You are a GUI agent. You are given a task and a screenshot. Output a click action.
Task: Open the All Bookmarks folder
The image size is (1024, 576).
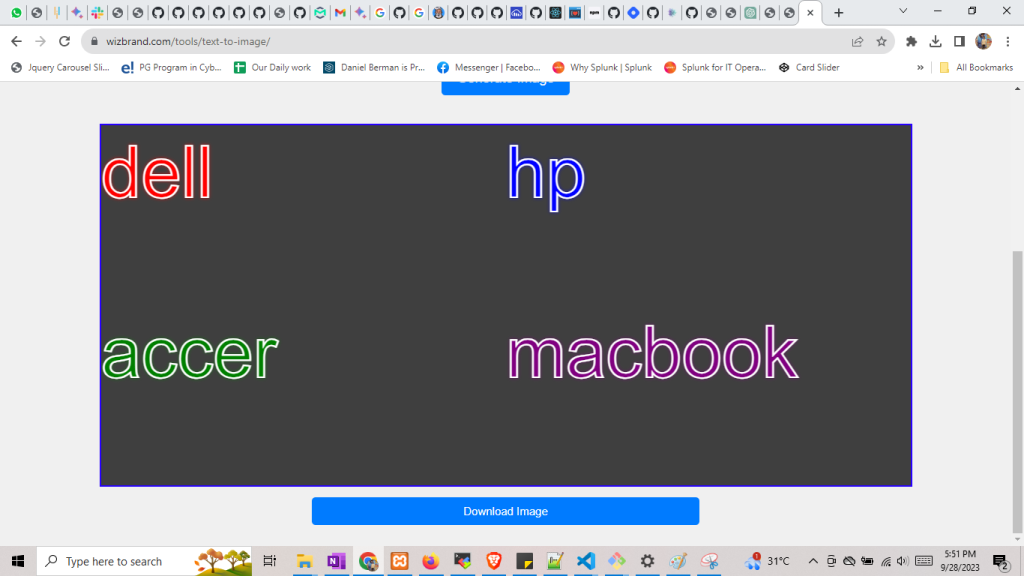[976, 68]
